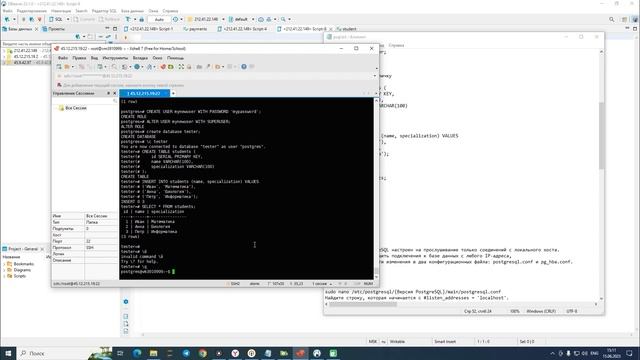Screen dimensions: 640x360
Task: Open File Explorer from taskbar
Action: click(153, 353)
